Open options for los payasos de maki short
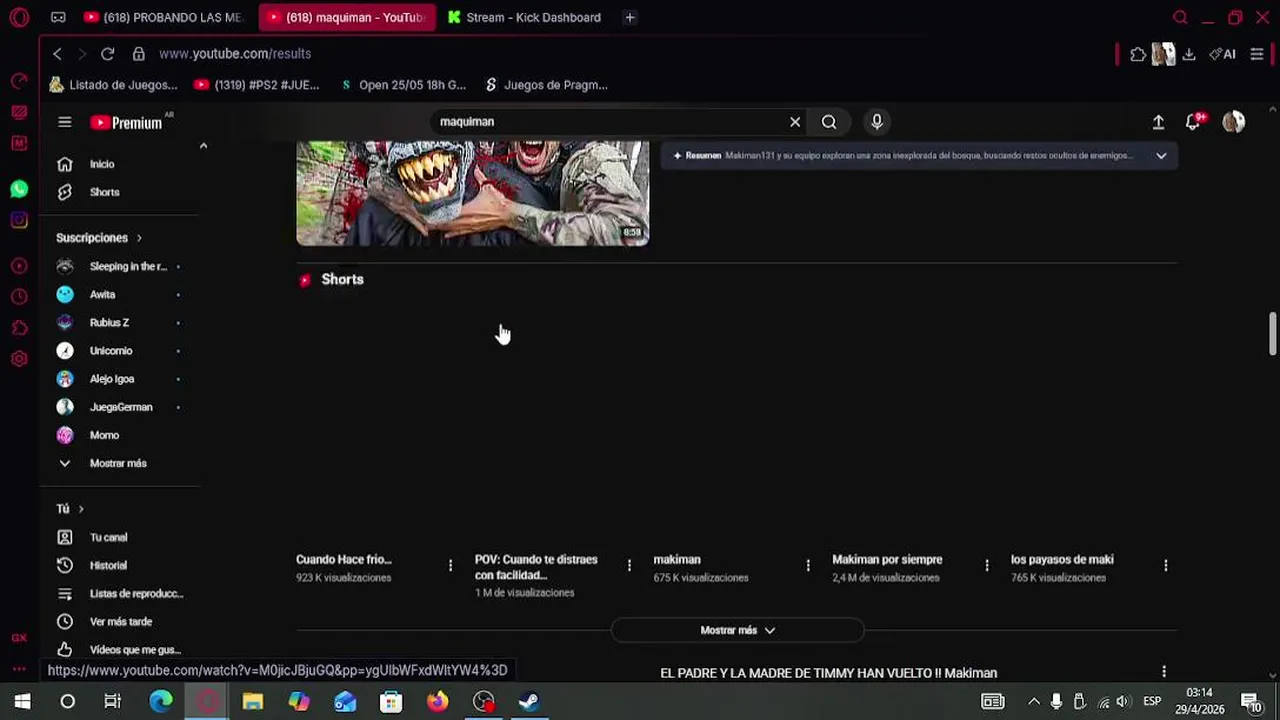The width and height of the screenshot is (1280, 720). pyautogui.click(x=1165, y=566)
